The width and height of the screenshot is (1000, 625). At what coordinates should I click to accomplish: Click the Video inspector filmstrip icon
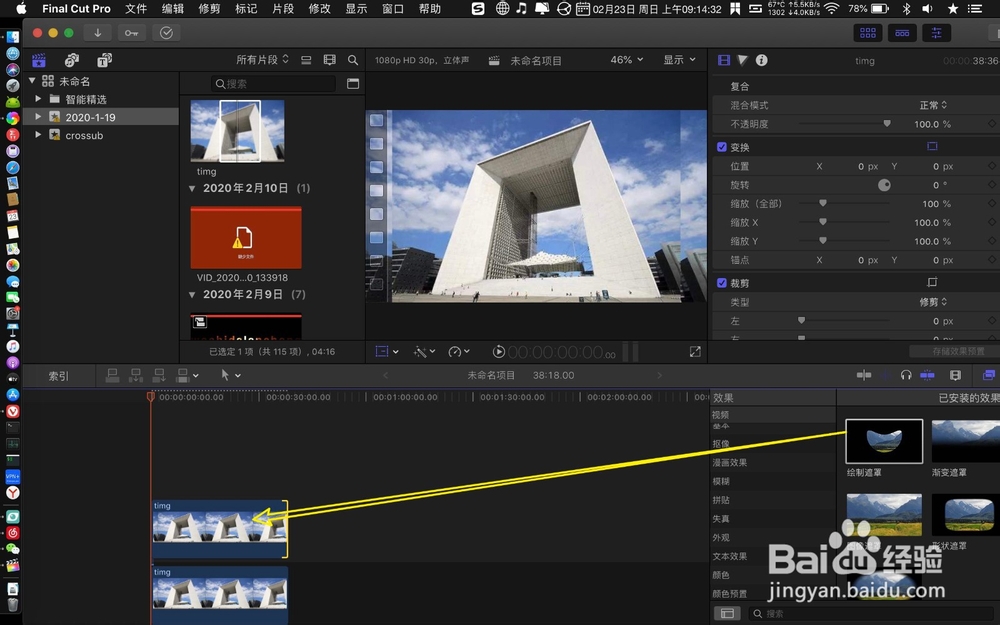pos(722,60)
